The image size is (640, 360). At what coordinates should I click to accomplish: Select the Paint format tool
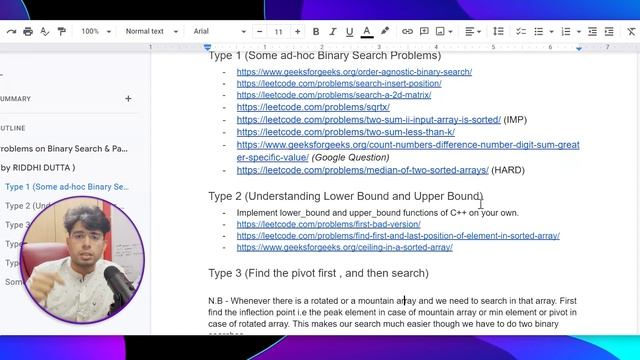(62, 31)
